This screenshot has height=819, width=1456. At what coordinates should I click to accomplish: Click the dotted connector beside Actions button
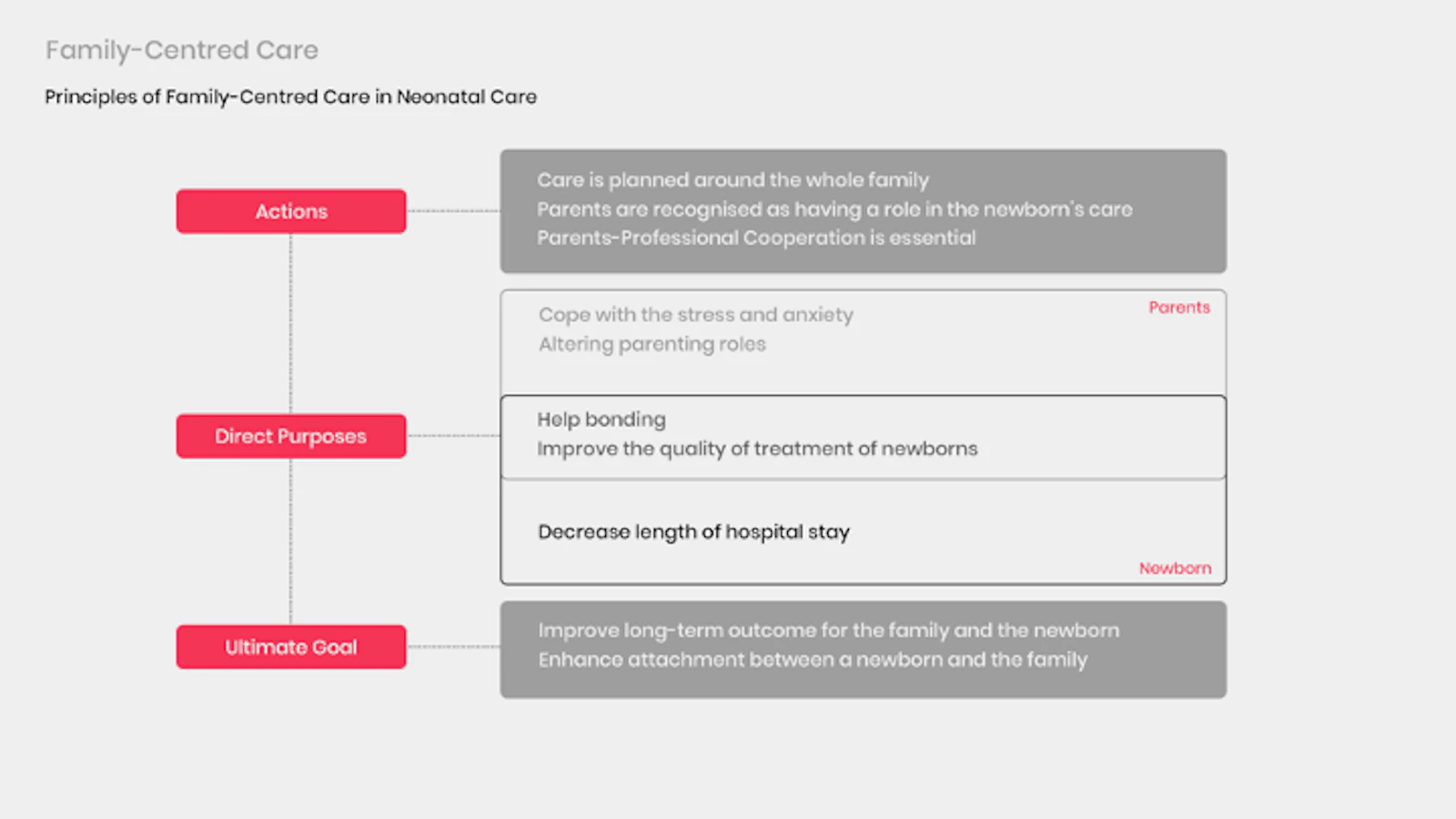pos(453,211)
